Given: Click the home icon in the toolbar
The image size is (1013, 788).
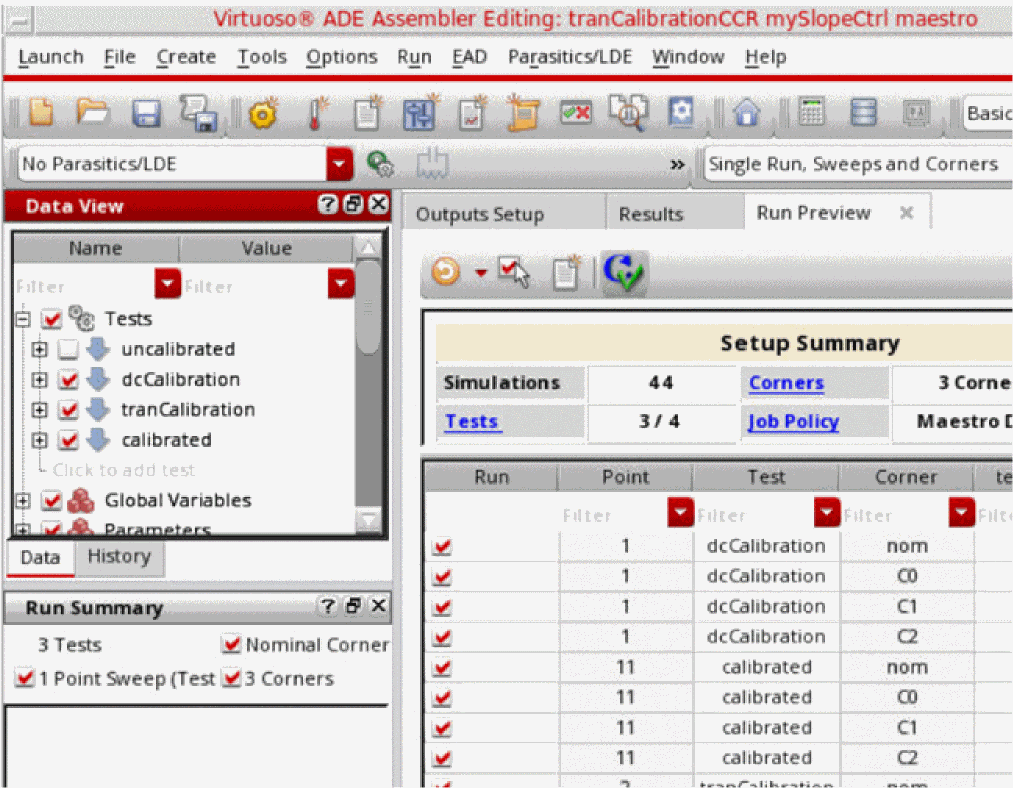Looking at the screenshot, I should 746,114.
